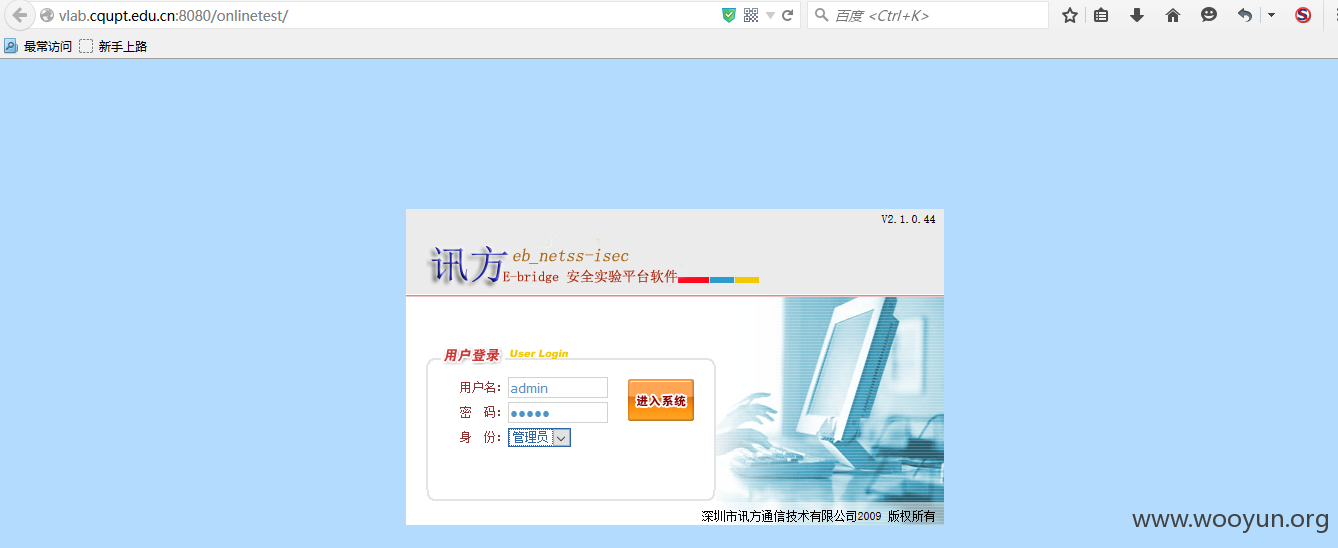Click the V2.1.0.44 version text

point(908,219)
